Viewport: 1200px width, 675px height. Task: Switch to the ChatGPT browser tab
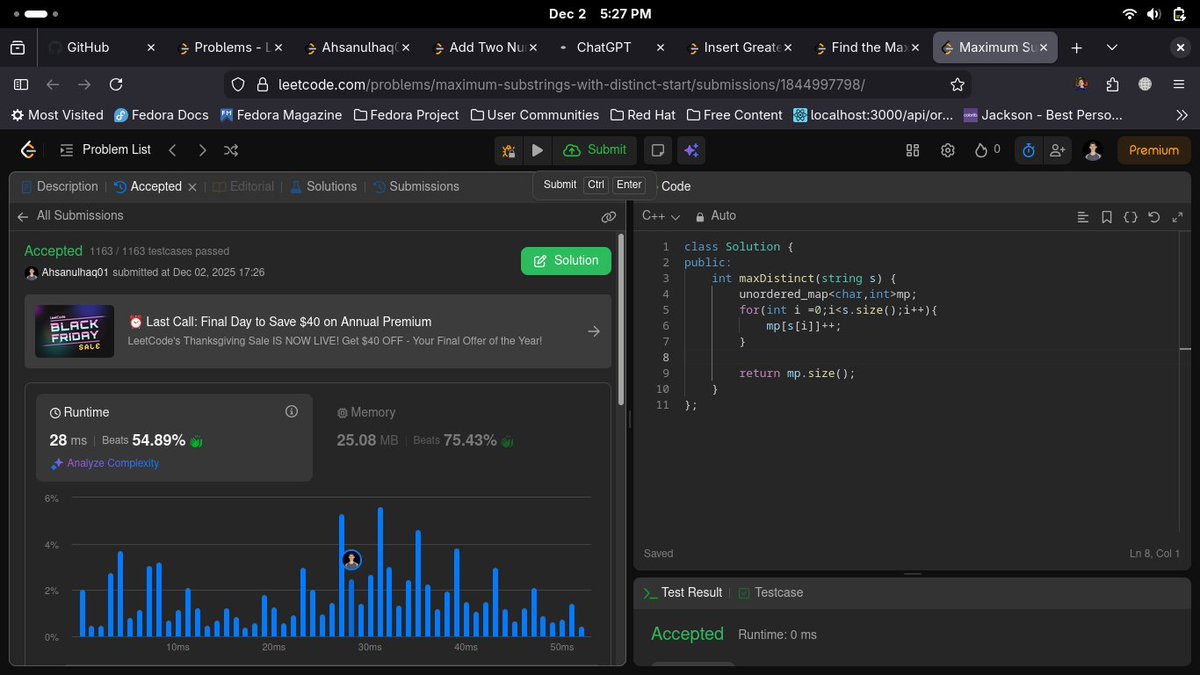tap(610, 47)
